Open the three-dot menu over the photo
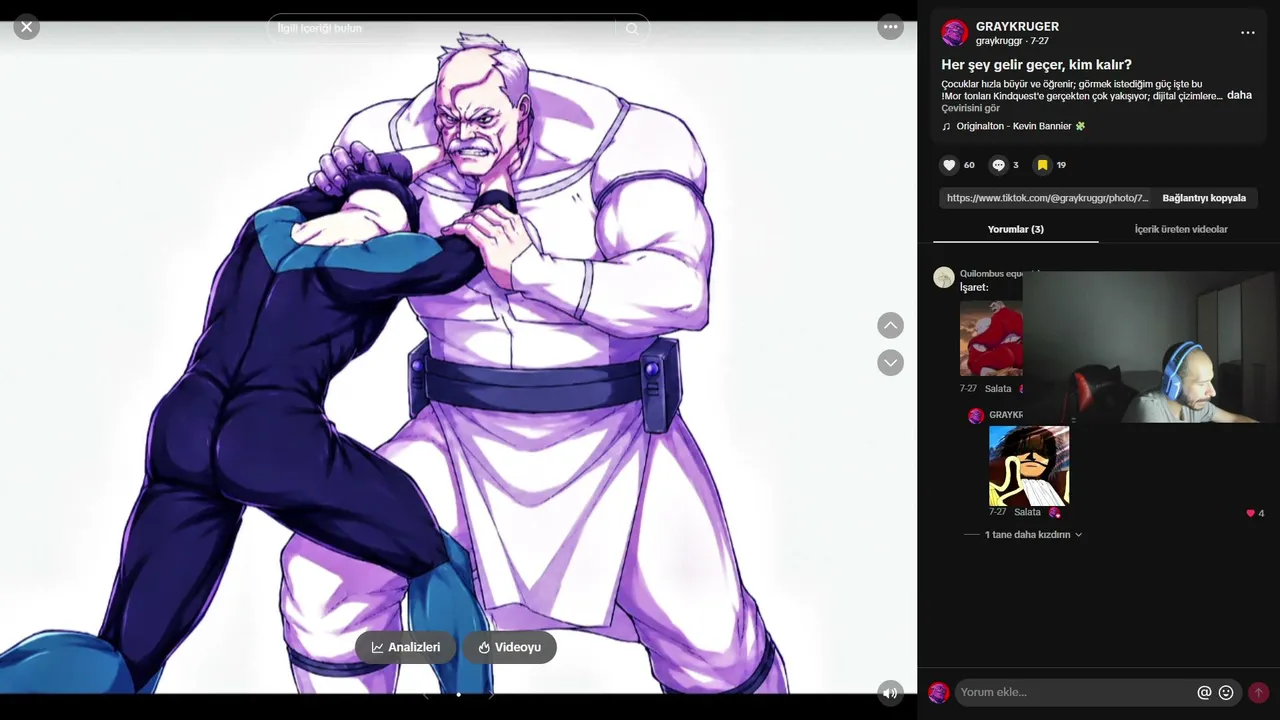Image resolution: width=1280 pixels, height=720 pixels. 890,27
